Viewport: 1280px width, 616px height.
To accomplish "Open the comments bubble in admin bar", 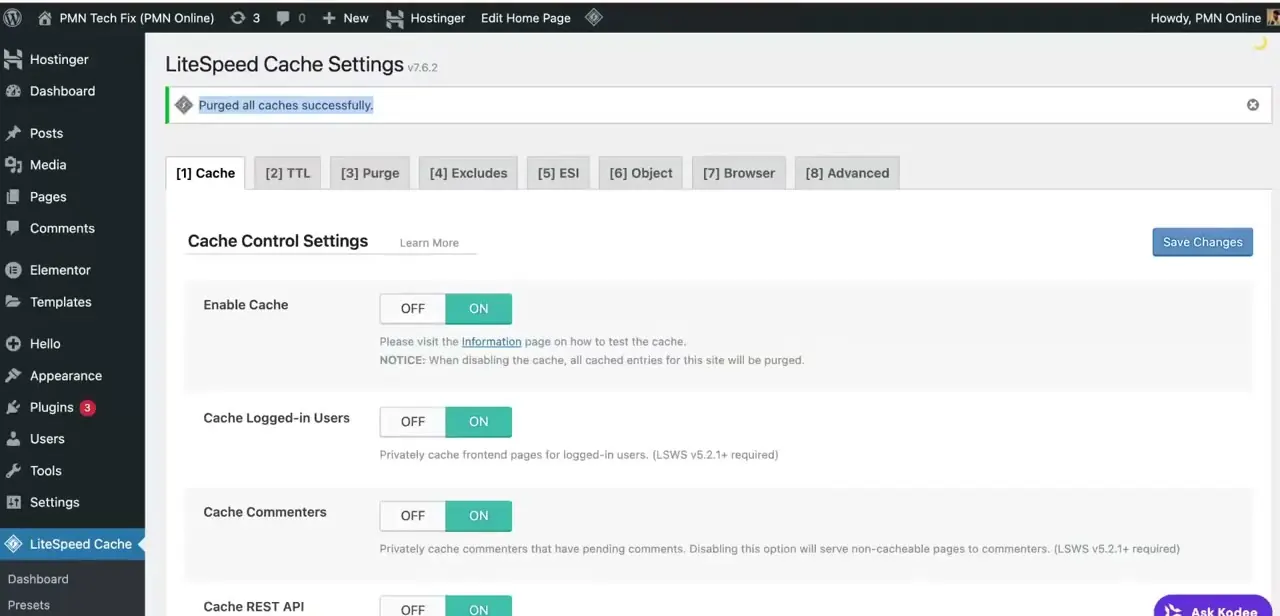I will pyautogui.click(x=283, y=18).
